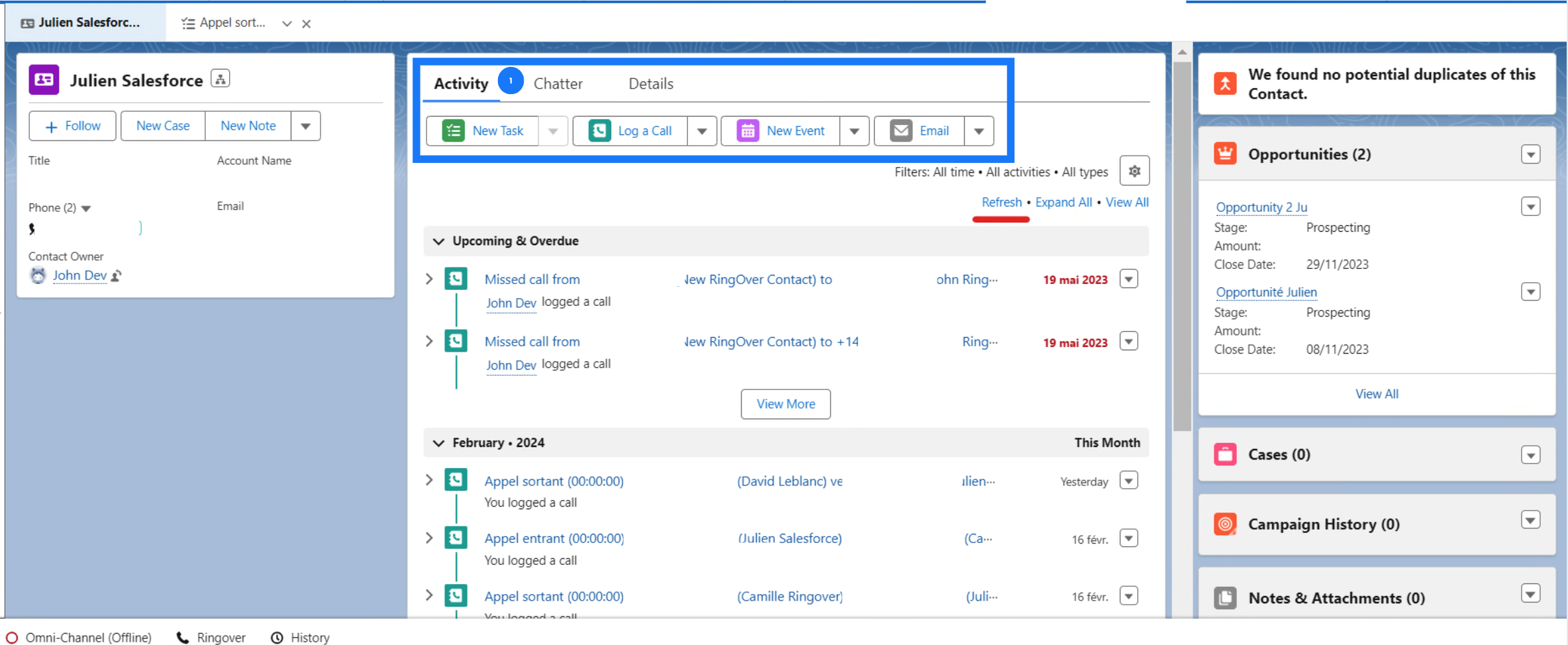The image size is (1568, 645).
Task: Click the activity panel vertical scrollbar
Action: [1182, 245]
